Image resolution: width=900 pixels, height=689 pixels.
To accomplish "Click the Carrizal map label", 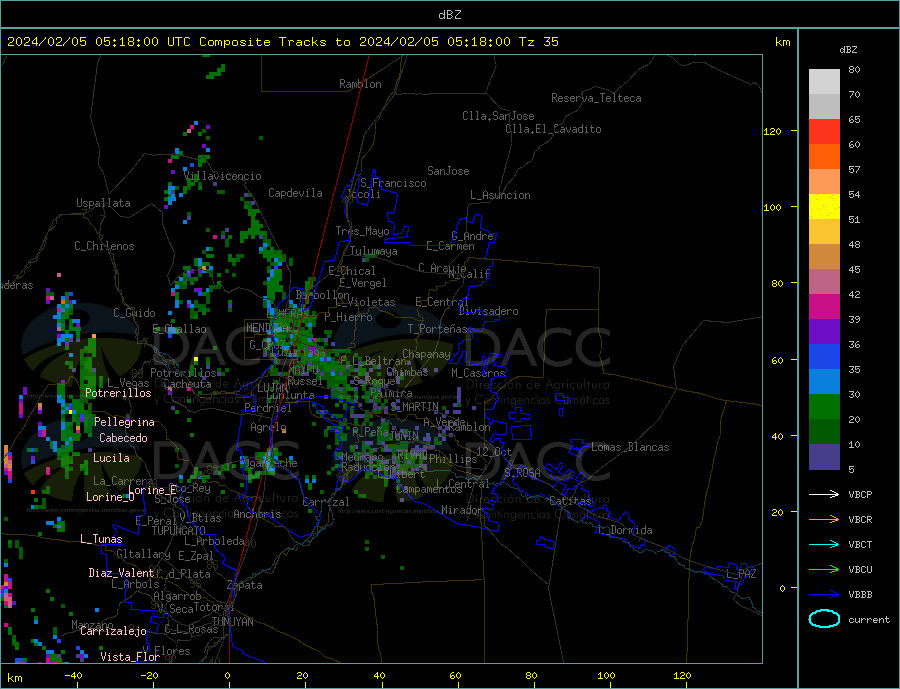I will tap(325, 502).
